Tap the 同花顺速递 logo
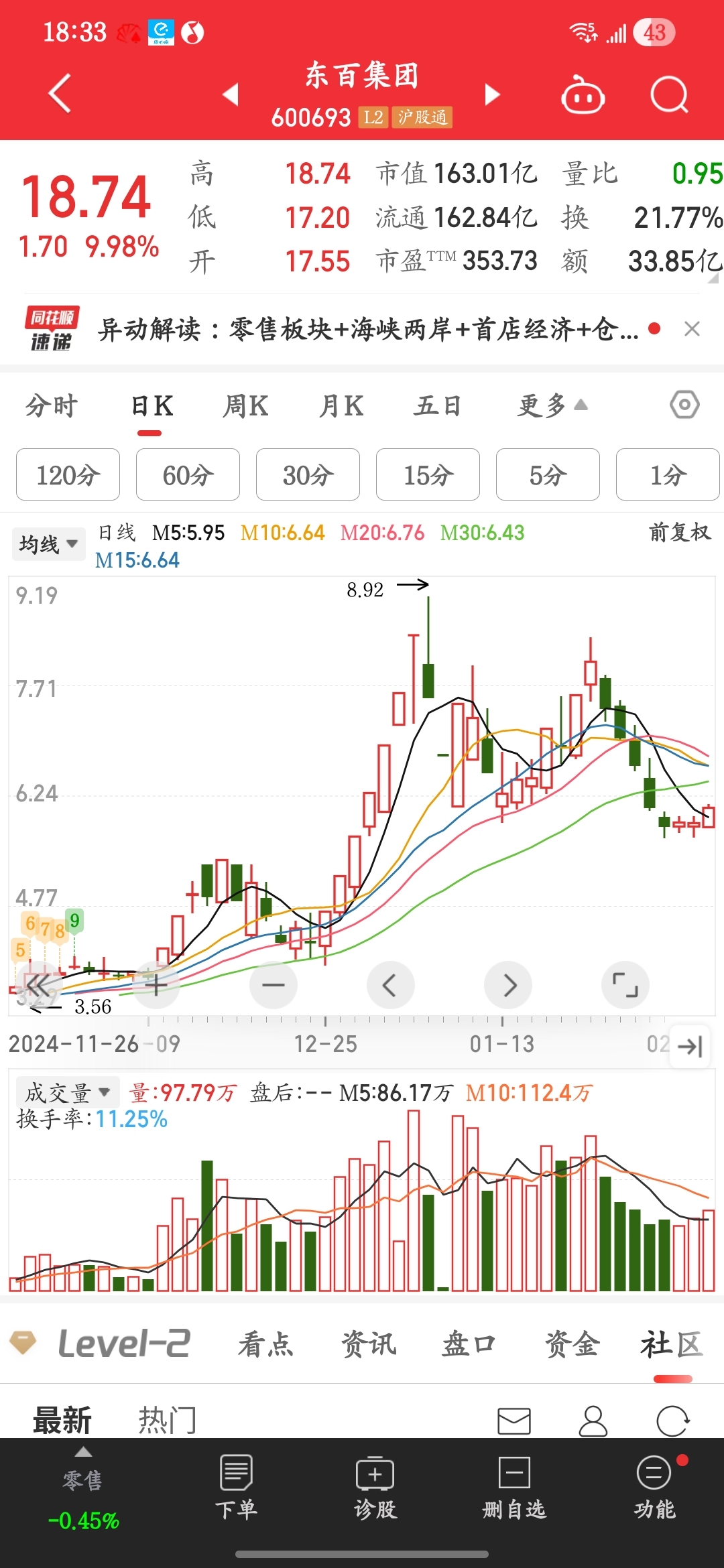The image size is (724, 1568). (52, 328)
